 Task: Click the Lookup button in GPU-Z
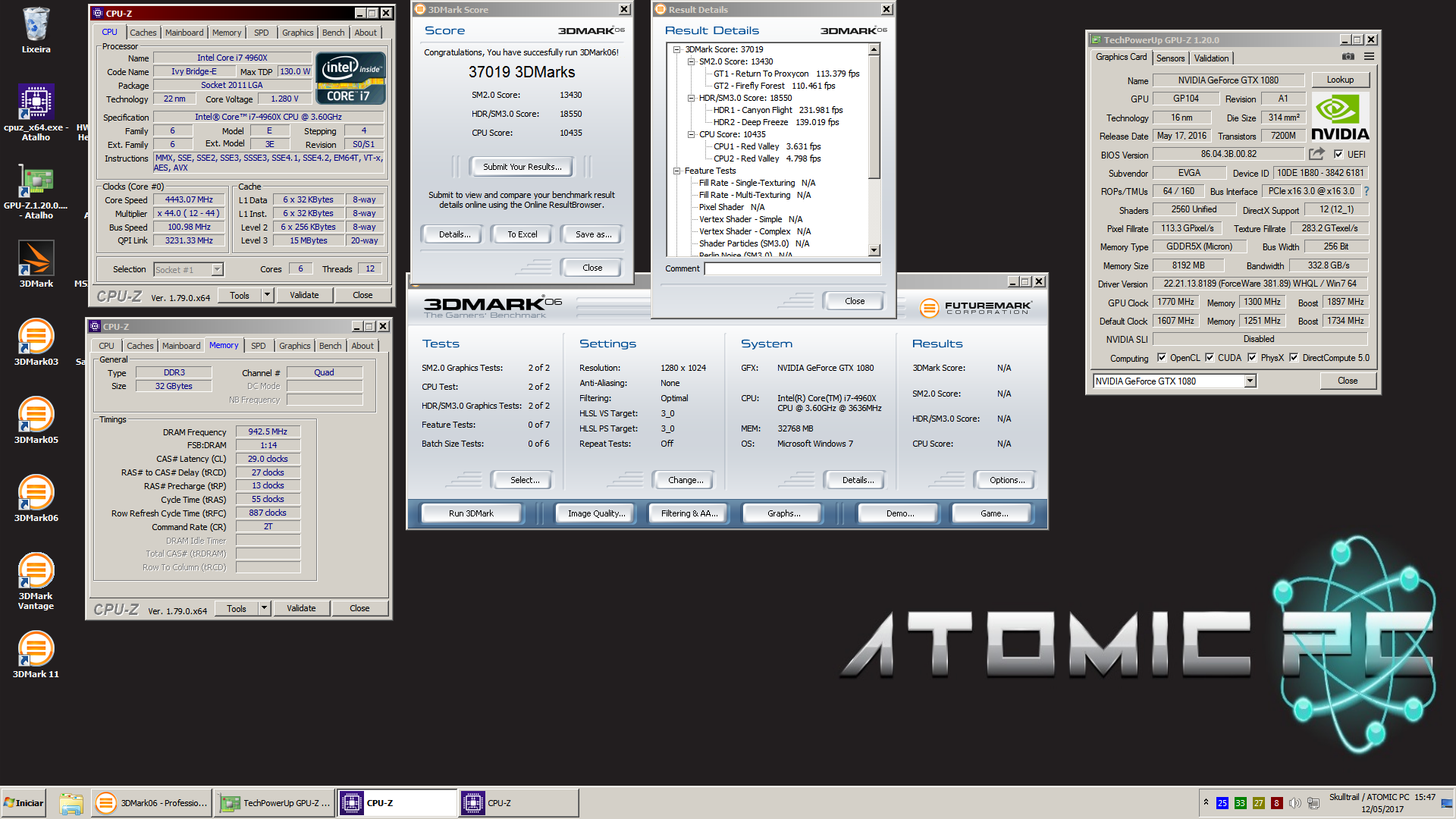pos(1340,80)
